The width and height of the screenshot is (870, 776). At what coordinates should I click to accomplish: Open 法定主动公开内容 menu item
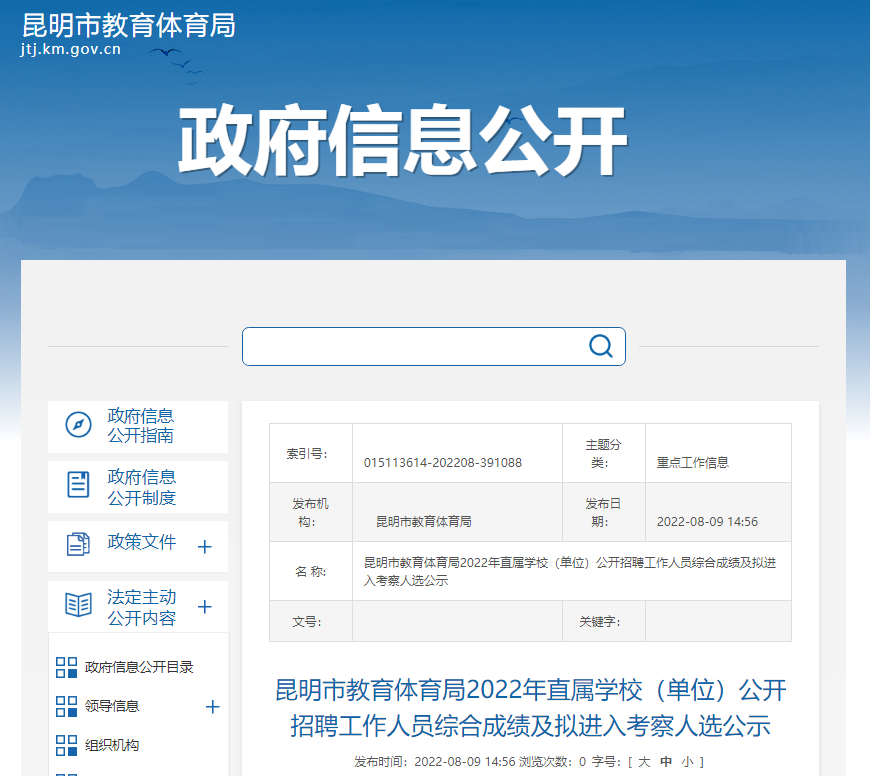point(141,607)
